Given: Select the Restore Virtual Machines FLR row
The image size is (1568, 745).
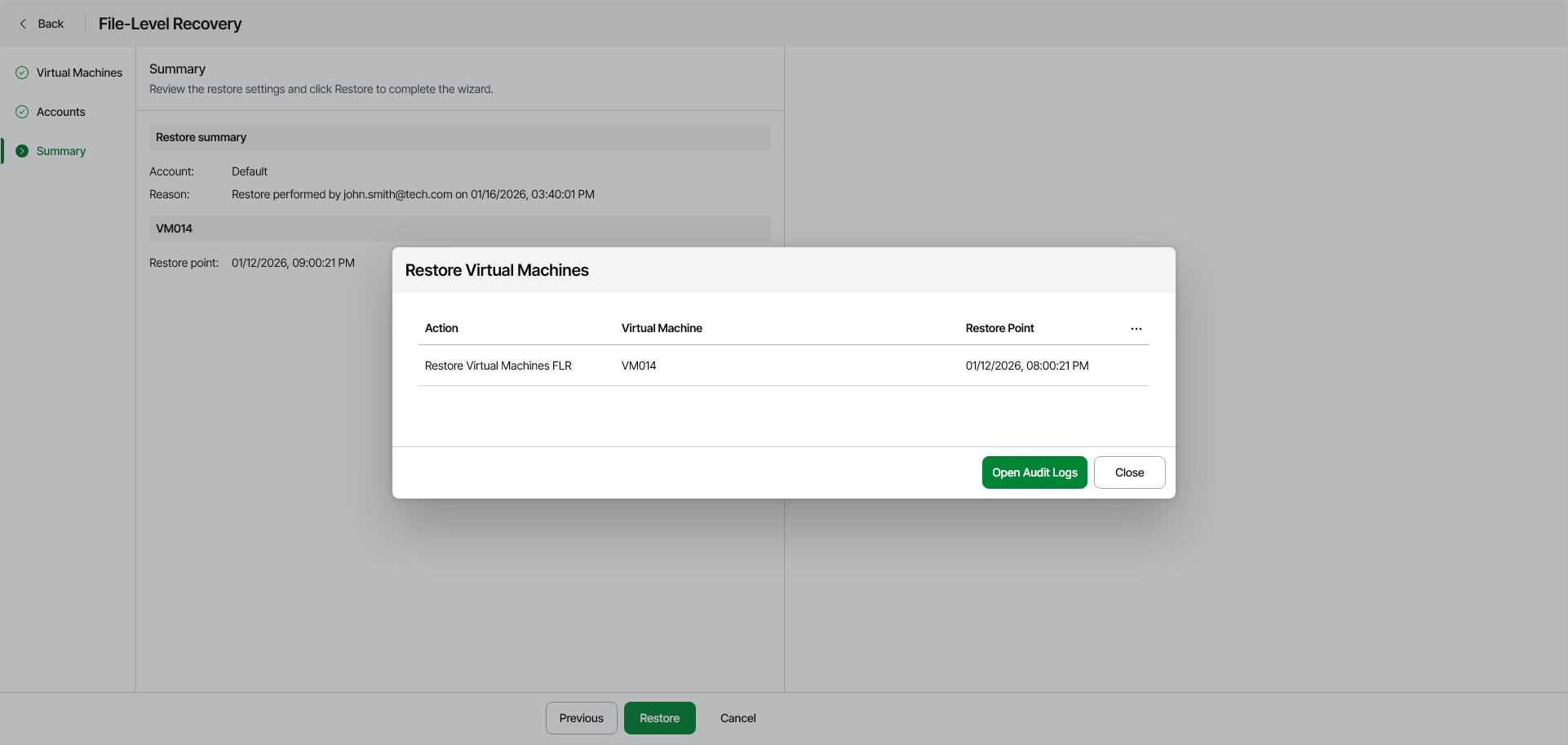Looking at the screenshot, I should (x=498, y=366).
